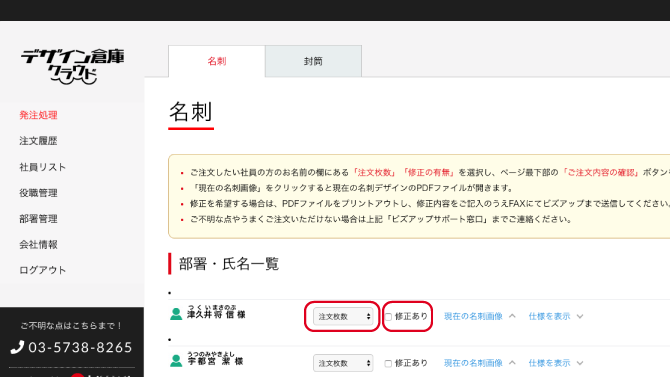
Task: Click ログアウト in the sidebar
Action: [42, 270]
